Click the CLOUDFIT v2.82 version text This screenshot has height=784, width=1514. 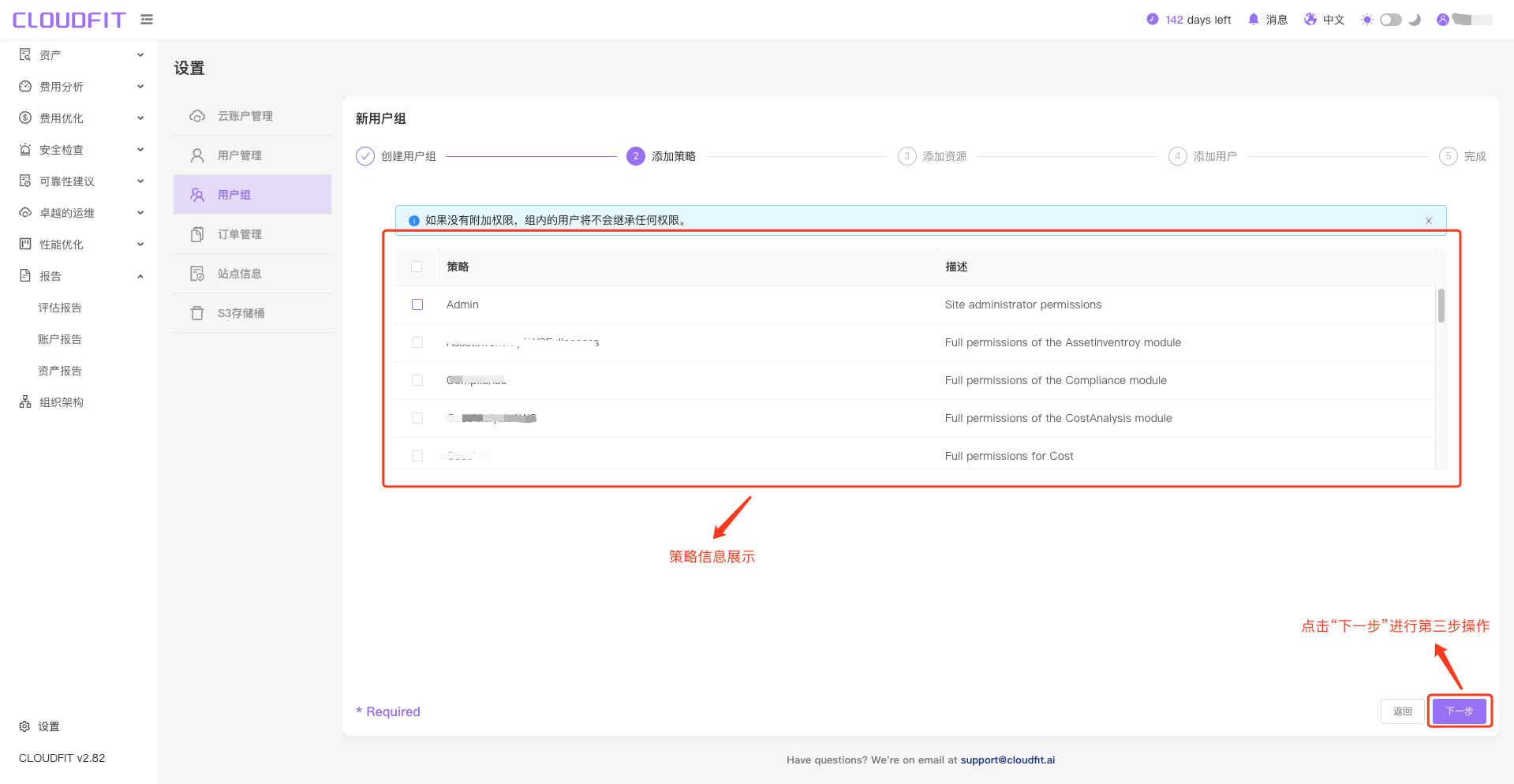pyautogui.click(x=62, y=758)
